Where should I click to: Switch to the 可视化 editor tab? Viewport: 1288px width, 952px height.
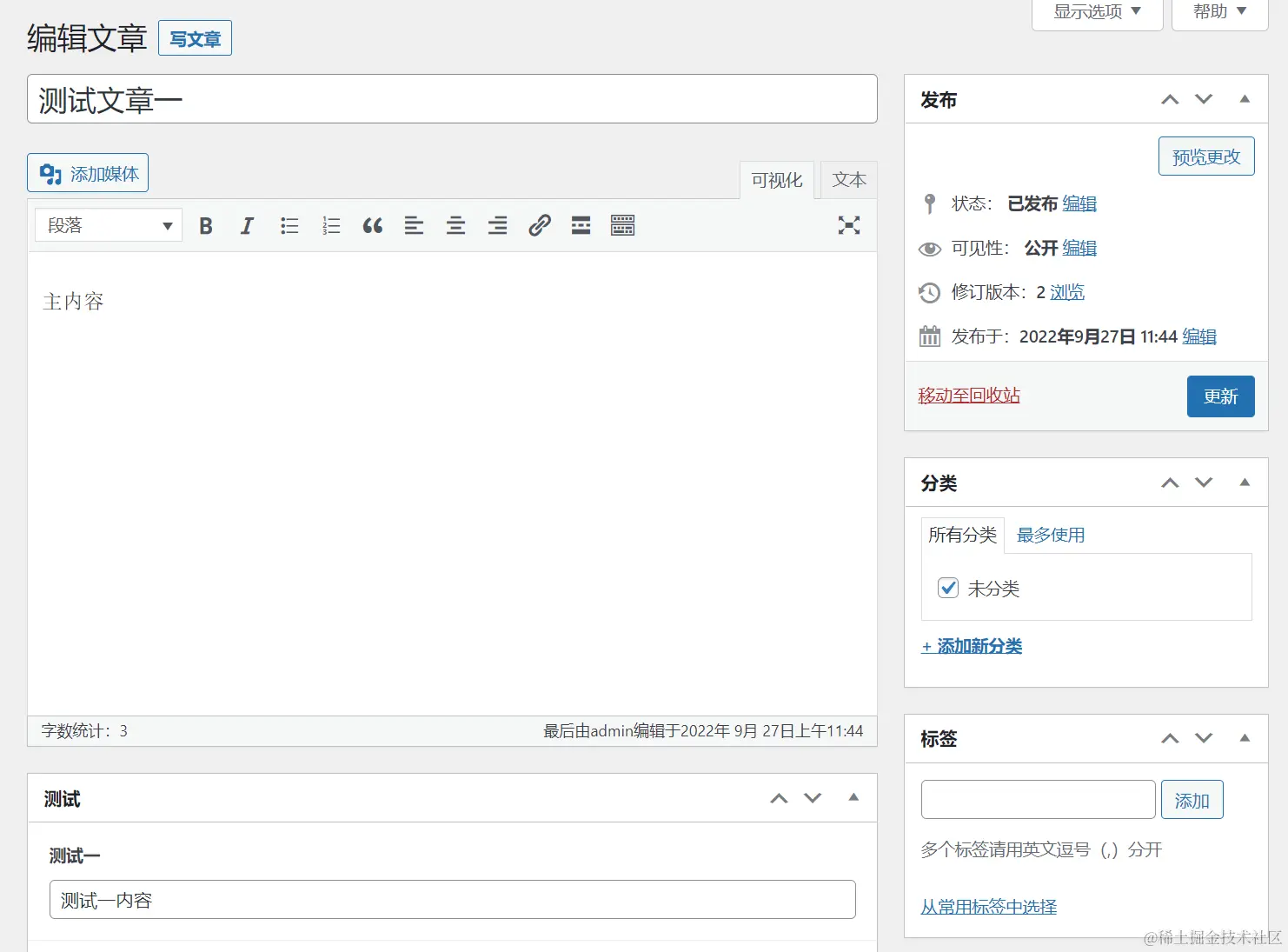coord(777,180)
